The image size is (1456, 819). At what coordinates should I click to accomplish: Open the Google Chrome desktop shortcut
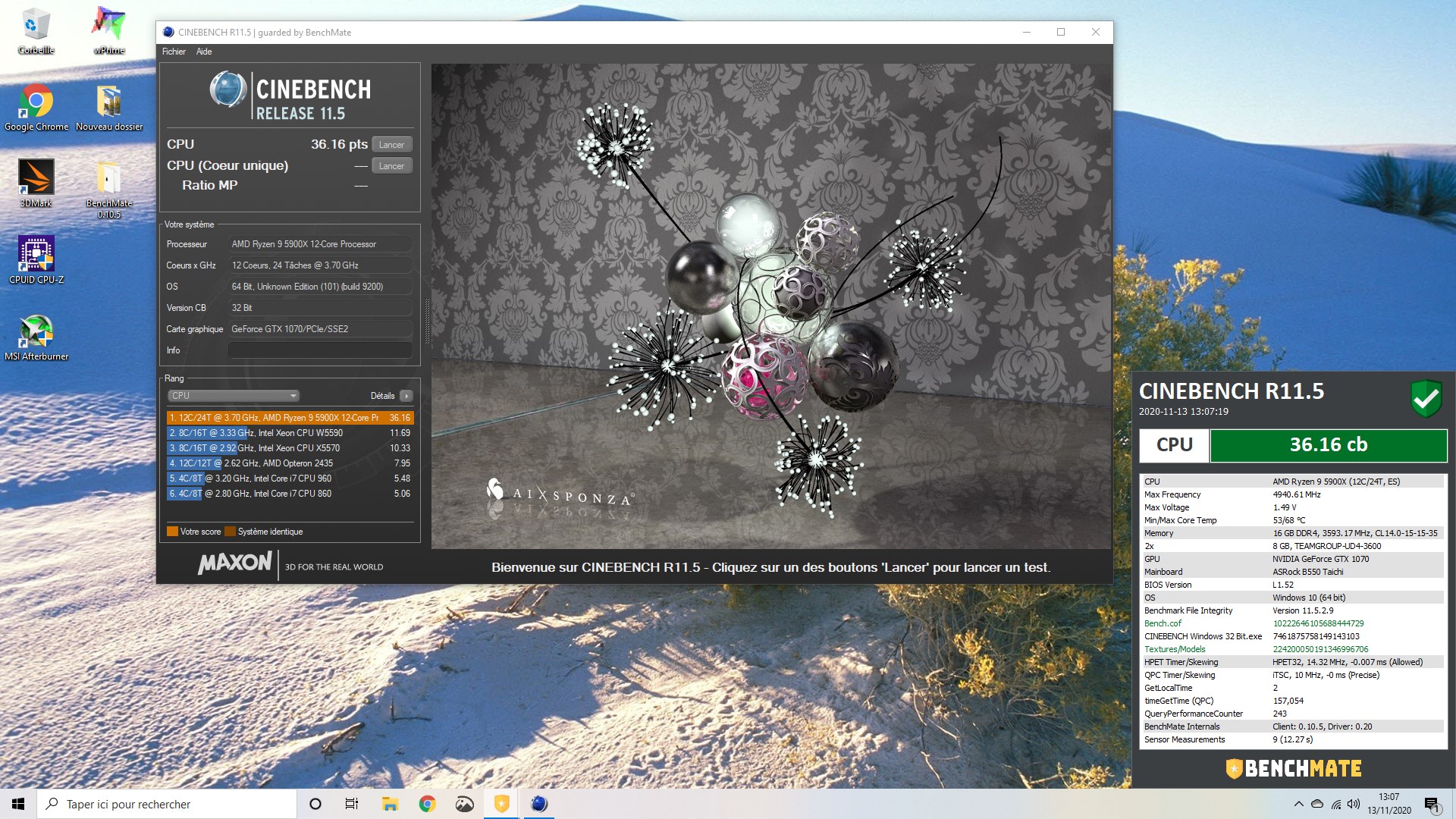click(x=36, y=107)
